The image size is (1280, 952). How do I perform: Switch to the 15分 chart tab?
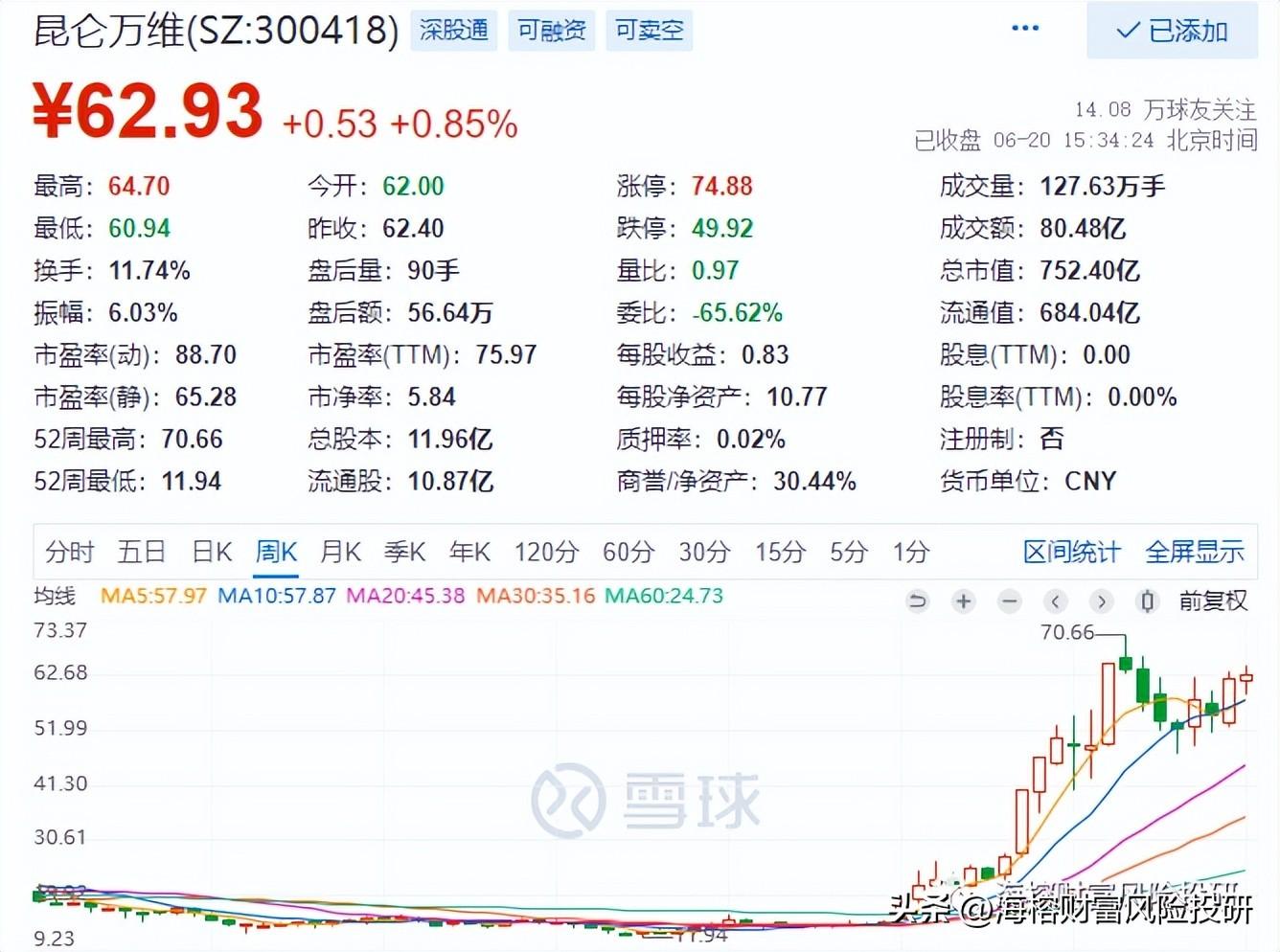pyautogui.click(x=781, y=553)
